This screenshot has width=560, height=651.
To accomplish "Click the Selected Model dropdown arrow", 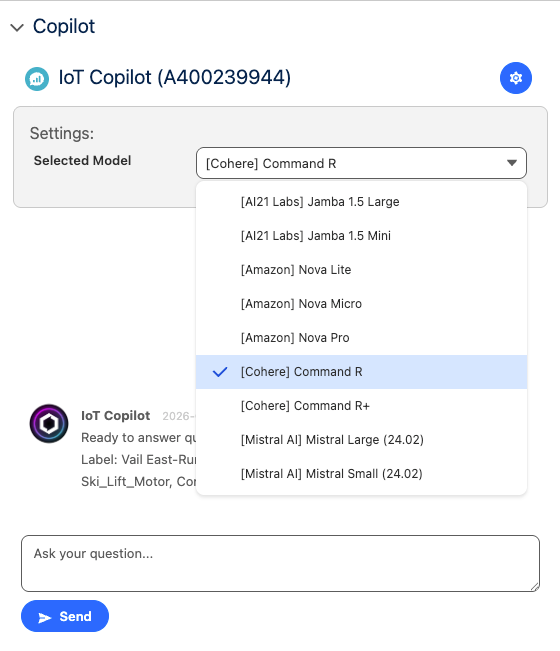I will tap(512, 163).
